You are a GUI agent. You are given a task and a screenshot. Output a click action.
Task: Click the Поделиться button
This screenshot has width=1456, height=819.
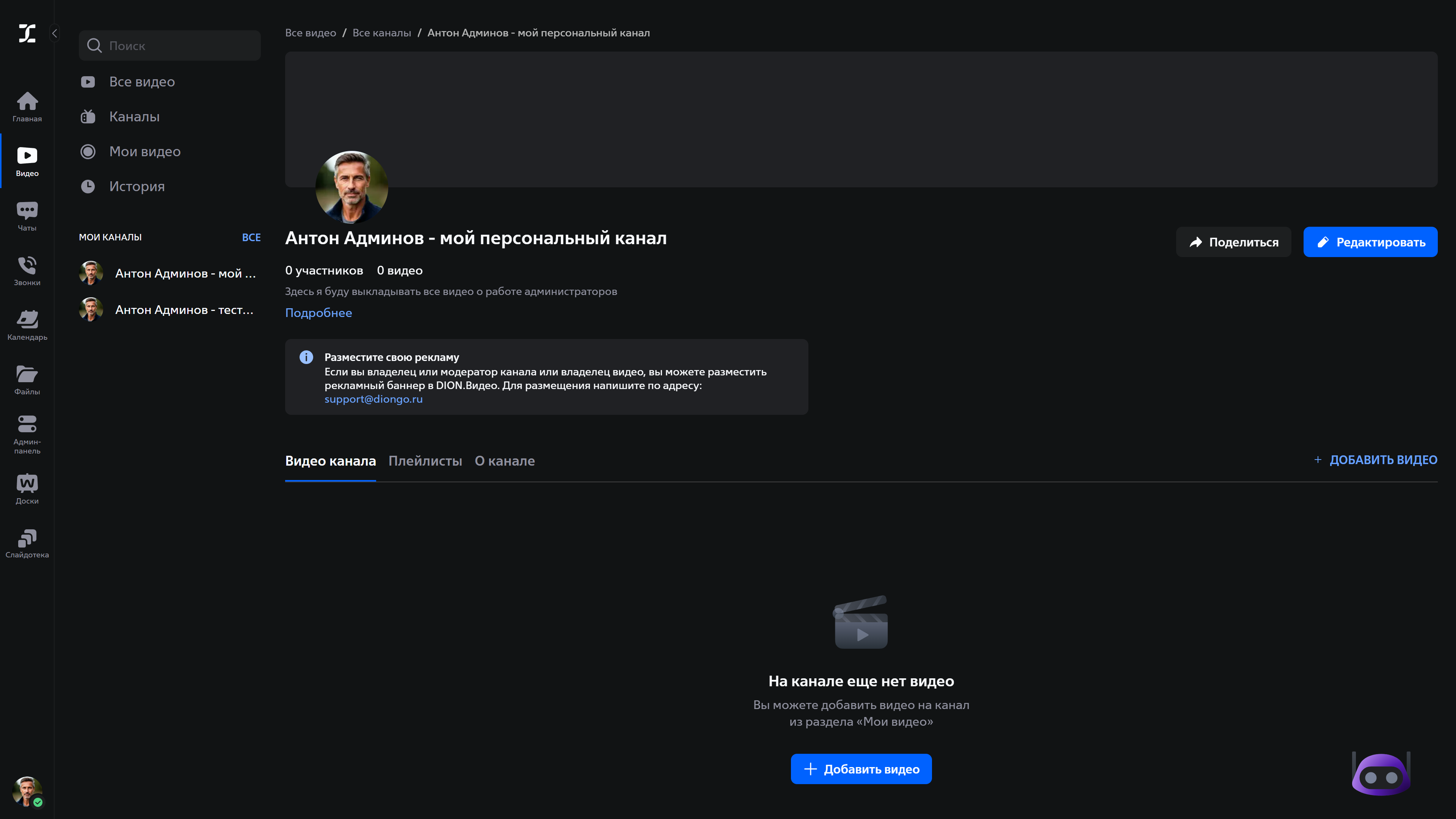[x=1233, y=242]
